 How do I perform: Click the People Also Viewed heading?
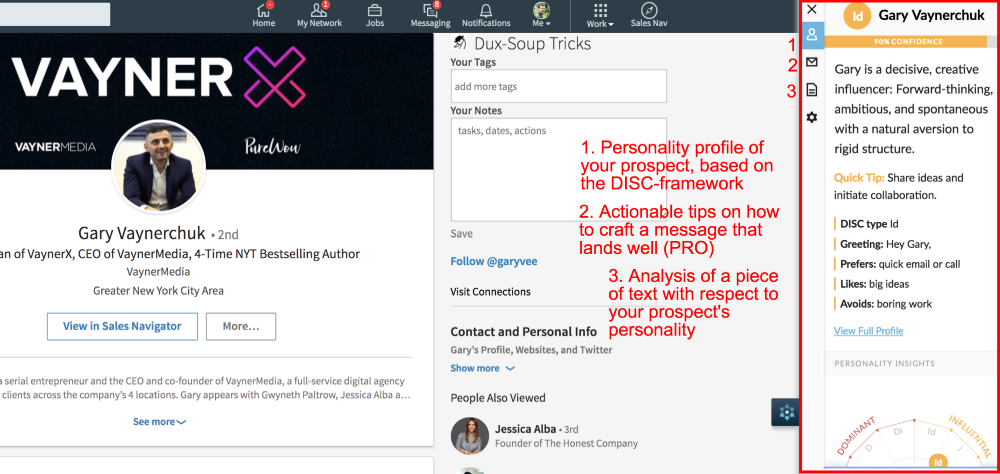click(498, 397)
